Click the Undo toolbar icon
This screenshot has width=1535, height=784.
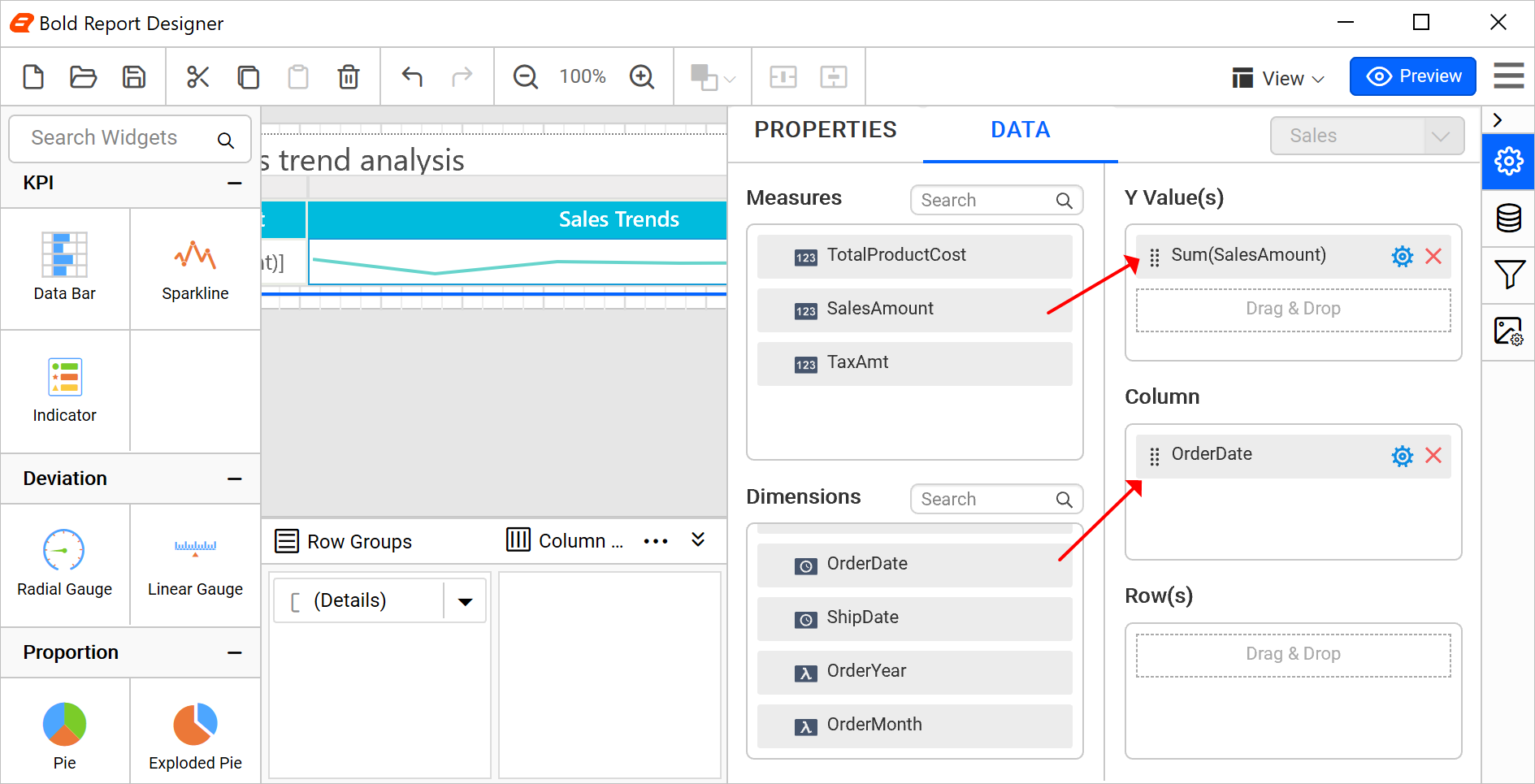412,76
